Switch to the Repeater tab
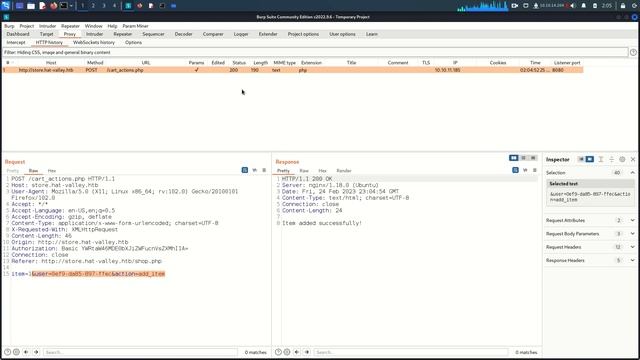Image resolution: width=640 pixels, height=360 pixels. (122, 34)
